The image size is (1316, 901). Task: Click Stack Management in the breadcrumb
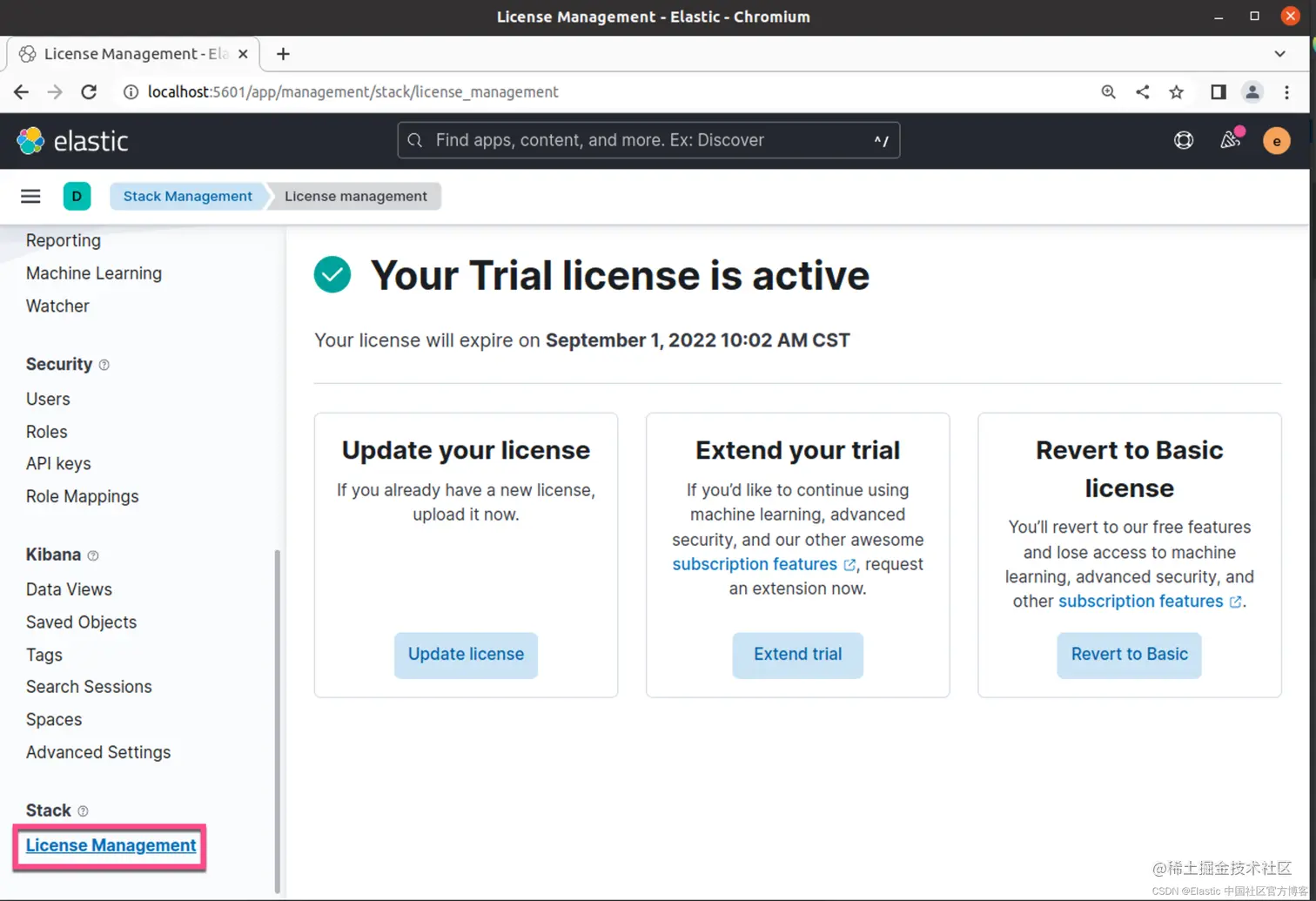pos(187,196)
